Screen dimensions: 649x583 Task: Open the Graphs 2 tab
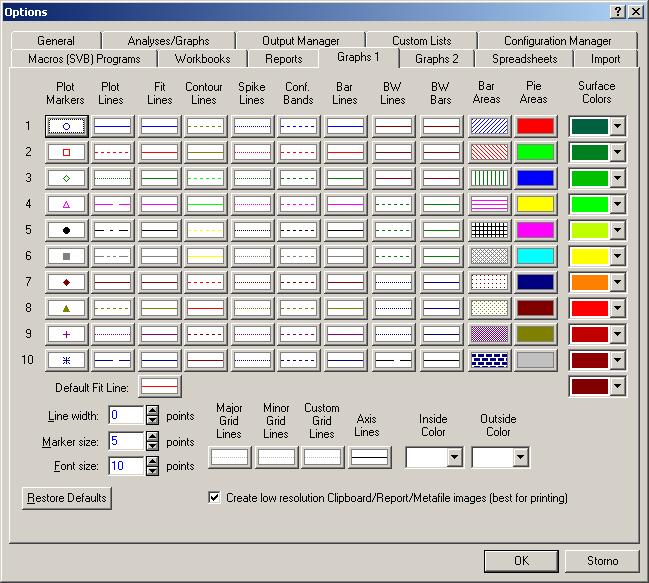point(437,59)
